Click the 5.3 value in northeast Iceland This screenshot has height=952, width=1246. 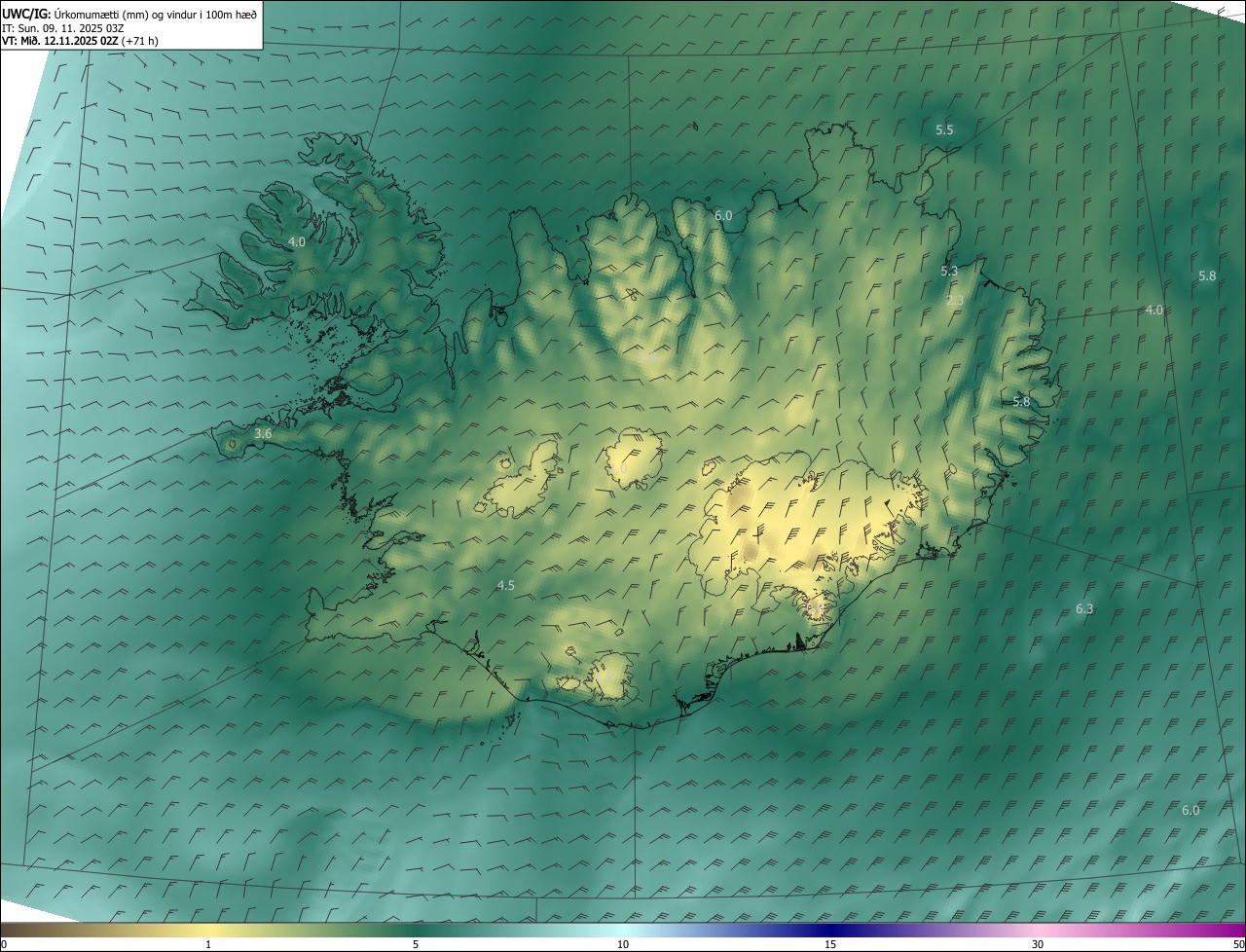[949, 271]
